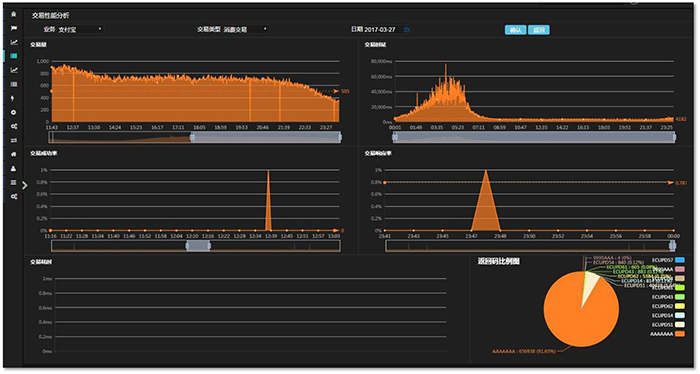Open the bottom gears settings sidebar icon

(14, 196)
